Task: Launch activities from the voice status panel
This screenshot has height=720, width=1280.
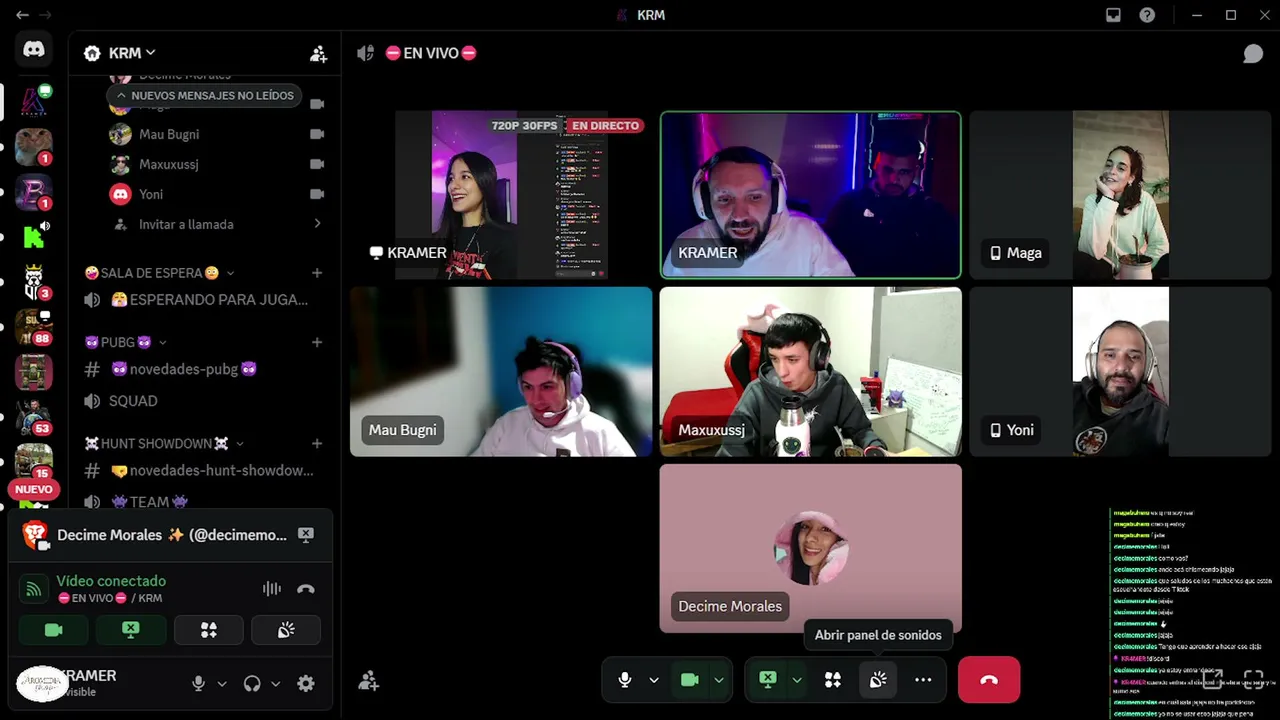Action: click(208, 630)
